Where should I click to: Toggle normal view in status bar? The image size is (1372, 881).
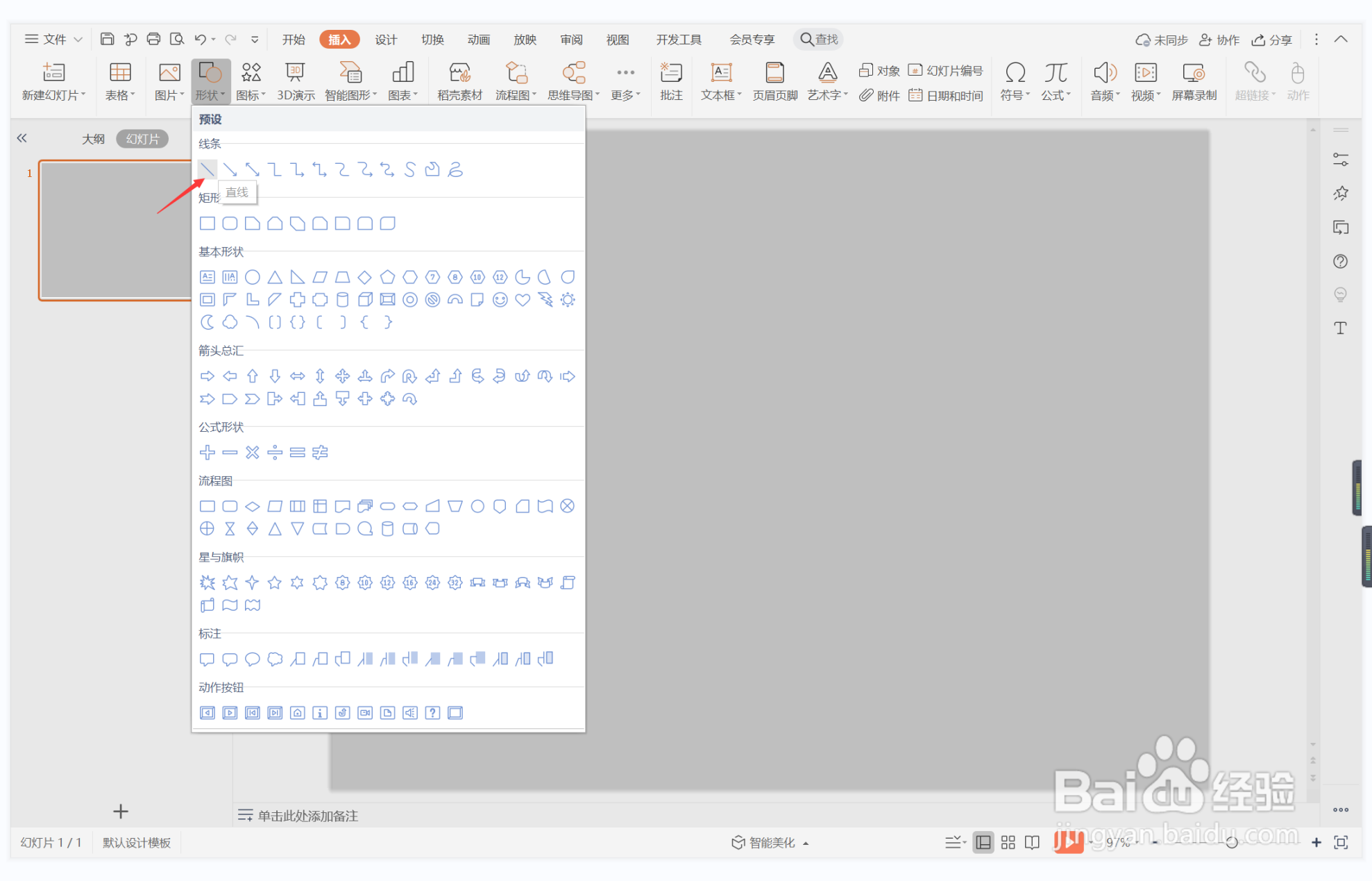pyautogui.click(x=983, y=842)
